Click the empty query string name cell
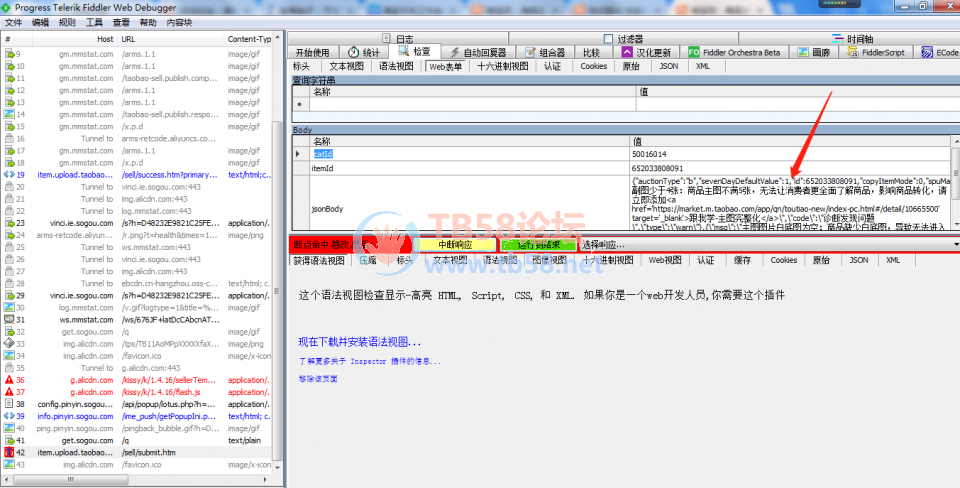This screenshot has width=960, height=488. (x=473, y=104)
